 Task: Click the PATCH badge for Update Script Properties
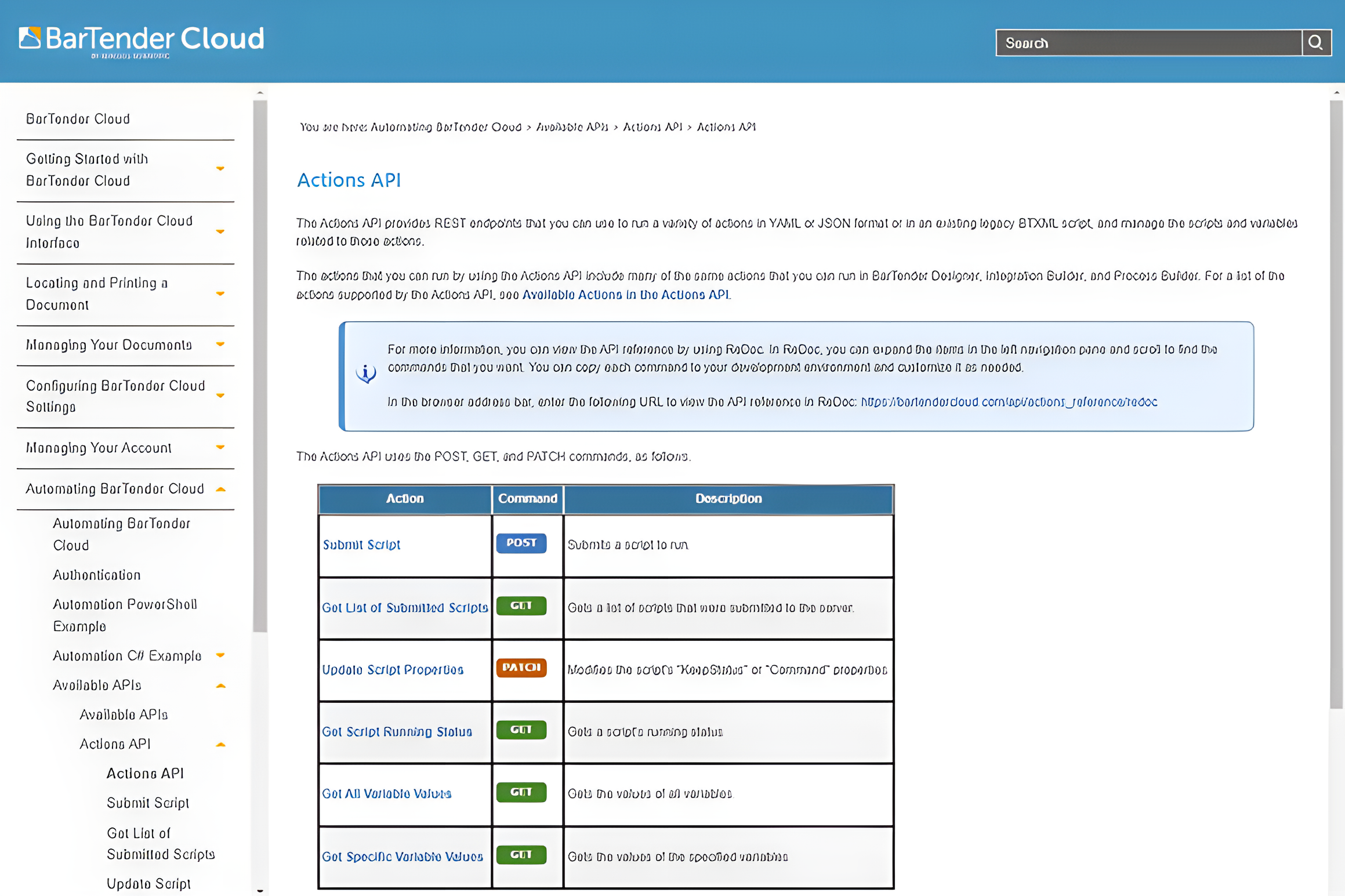click(x=521, y=668)
